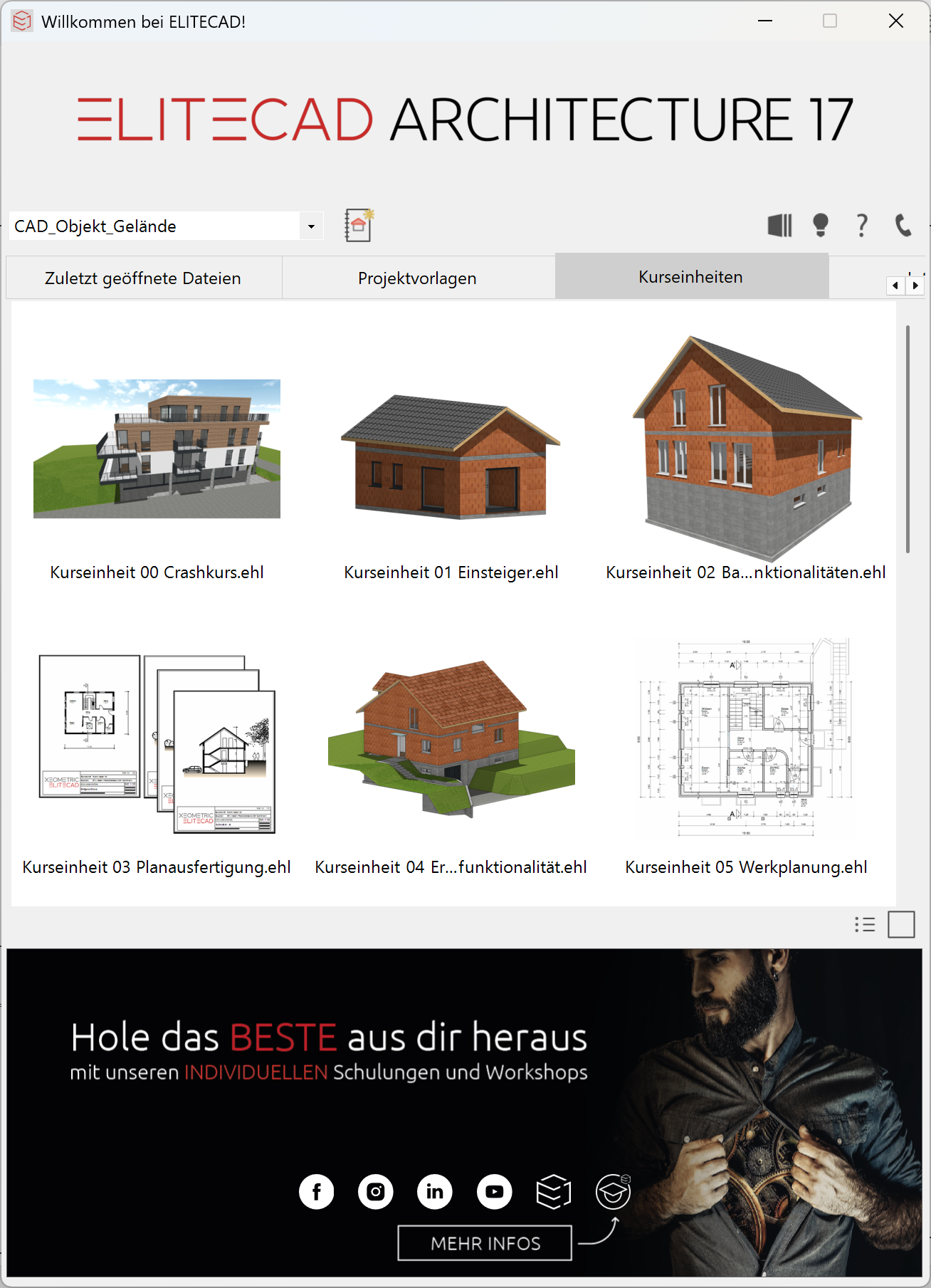Close the Willkommen bei ELITECAD window
The width and height of the screenshot is (931, 1288).
[896, 21]
